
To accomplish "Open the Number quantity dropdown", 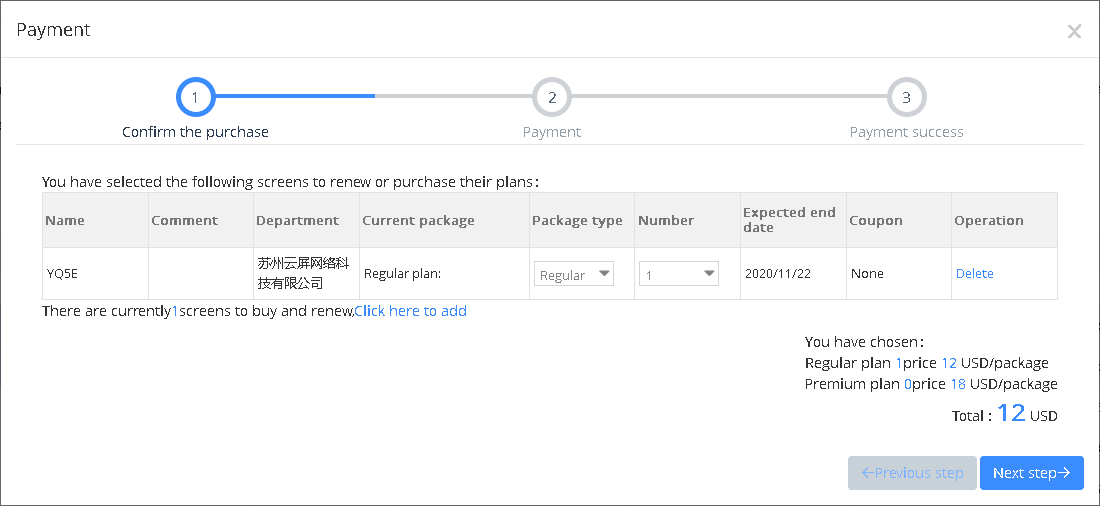I will point(678,274).
